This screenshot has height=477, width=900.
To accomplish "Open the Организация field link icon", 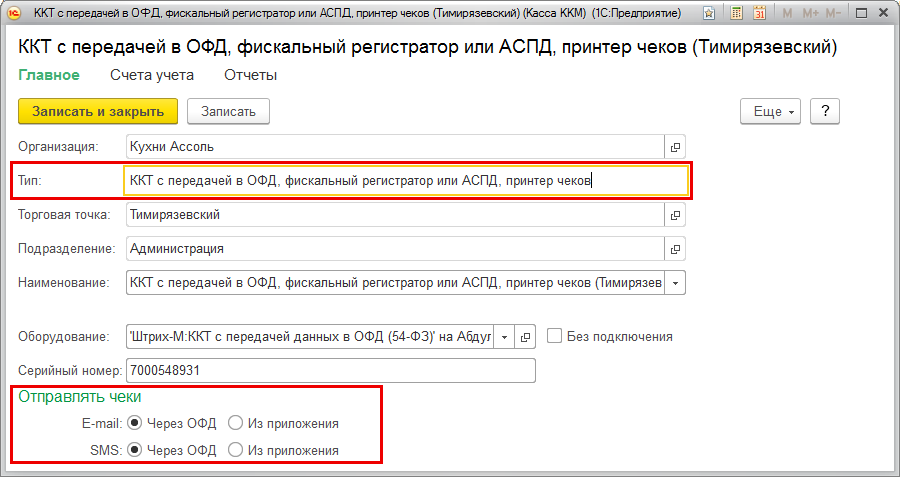I will pyautogui.click(x=675, y=147).
